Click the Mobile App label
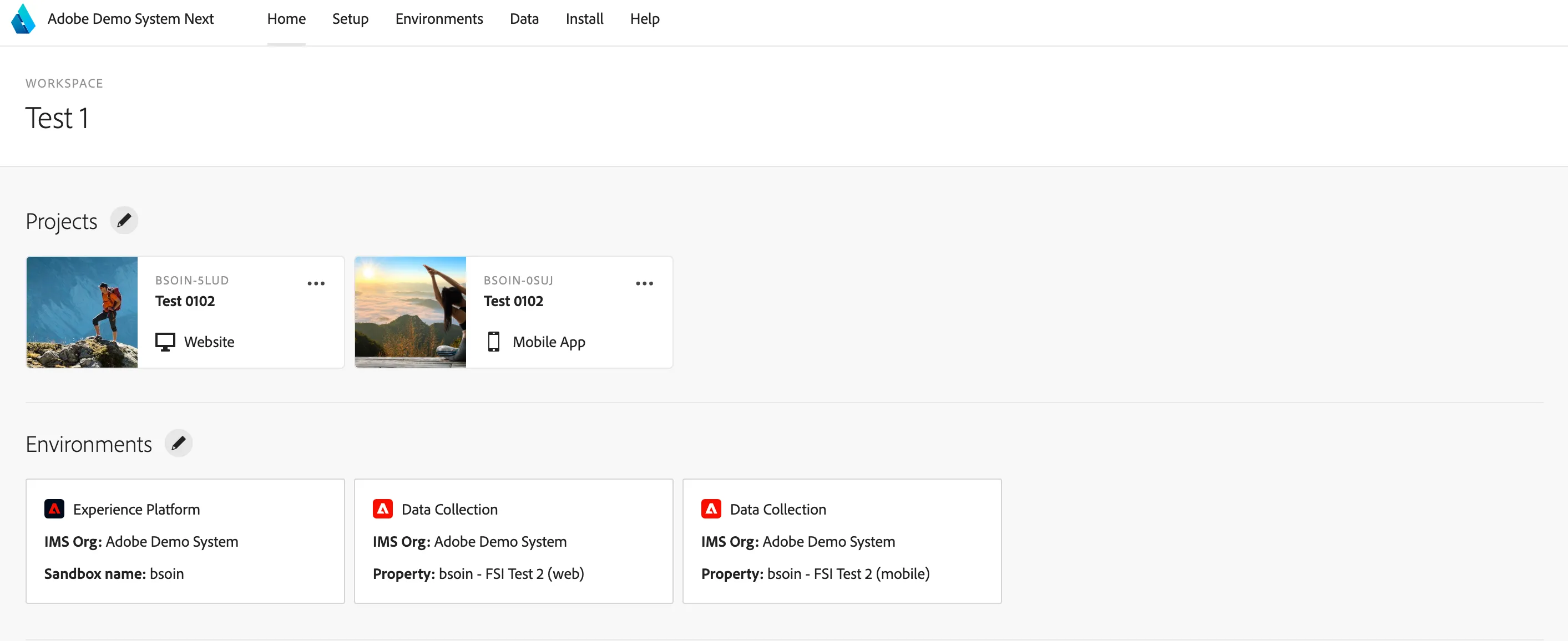 tap(549, 342)
